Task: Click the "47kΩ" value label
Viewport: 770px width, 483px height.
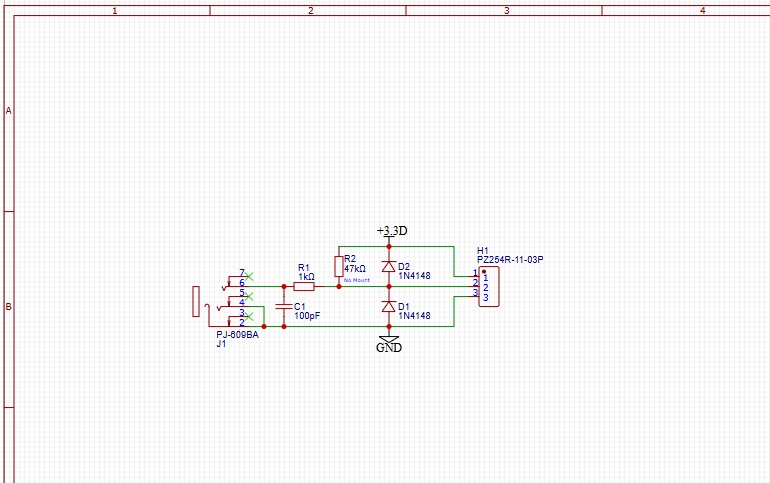Action: pos(355,269)
